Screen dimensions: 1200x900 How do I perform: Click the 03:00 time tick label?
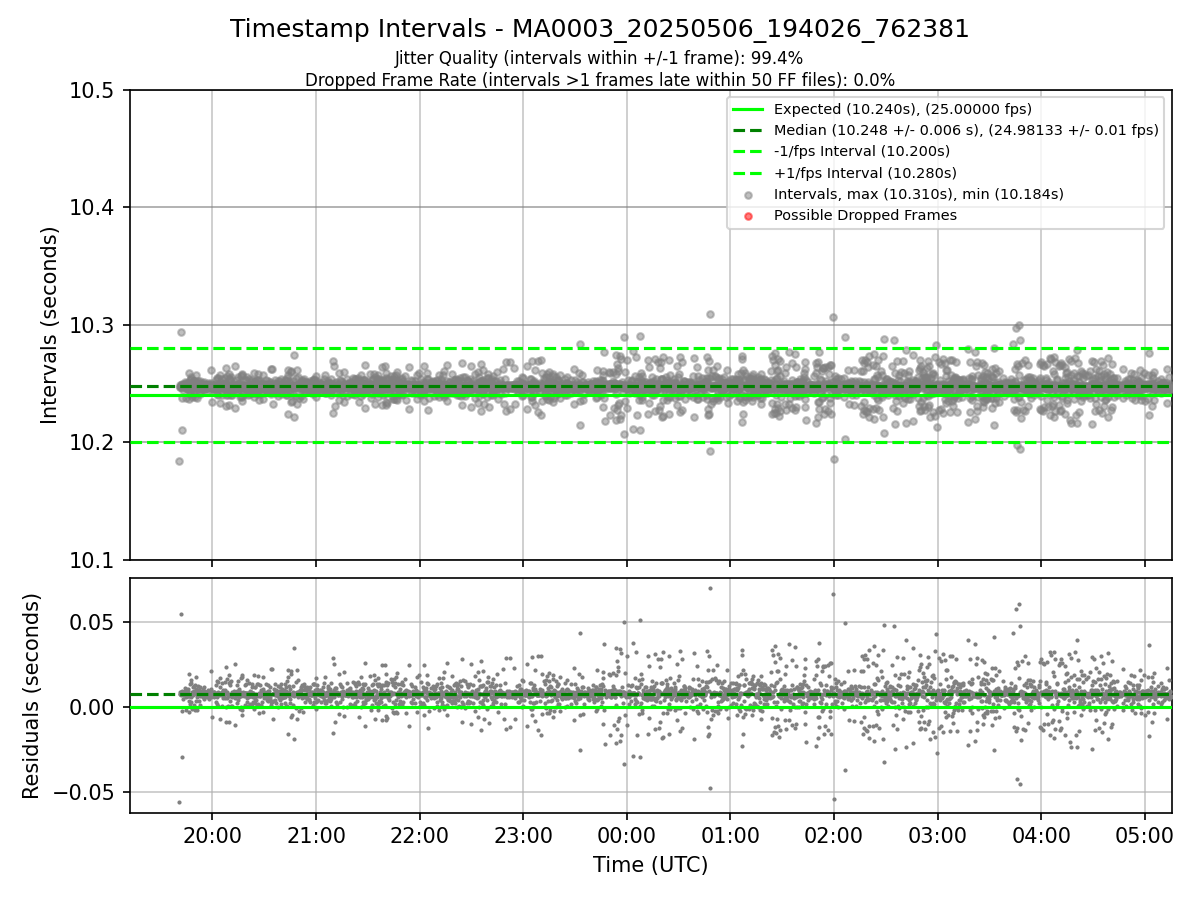pos(938,834)
